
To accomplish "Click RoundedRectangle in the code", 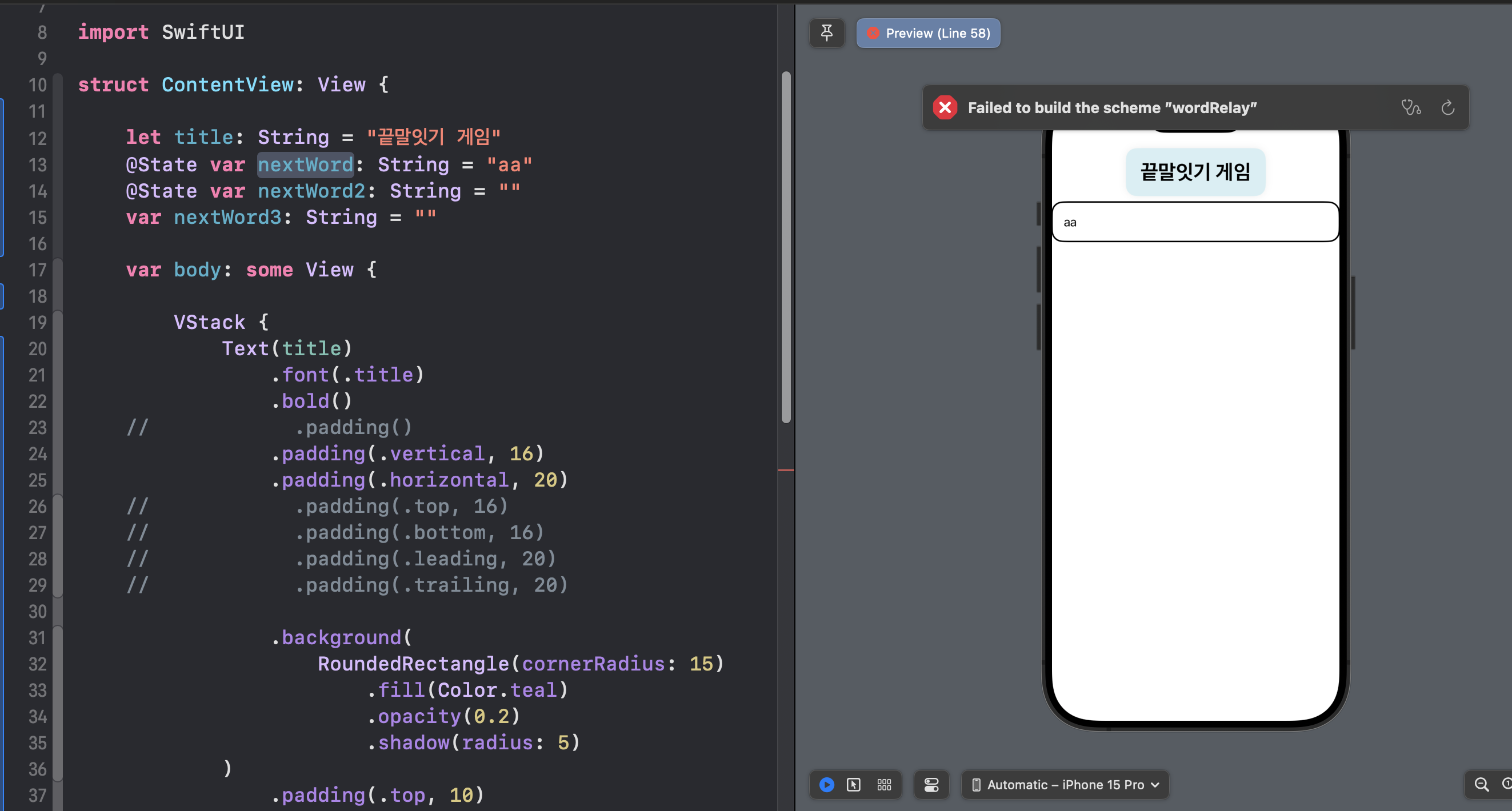I will [413, 664].
